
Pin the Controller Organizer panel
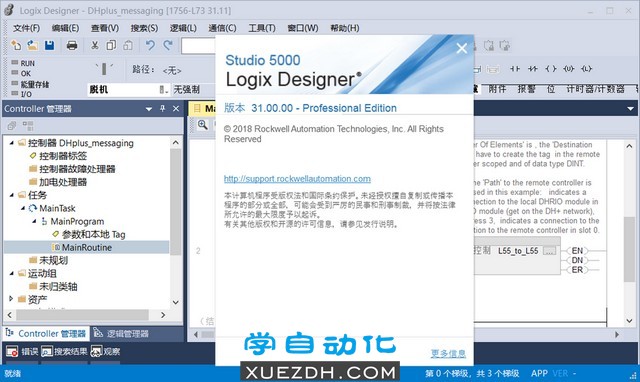[162, 109]
